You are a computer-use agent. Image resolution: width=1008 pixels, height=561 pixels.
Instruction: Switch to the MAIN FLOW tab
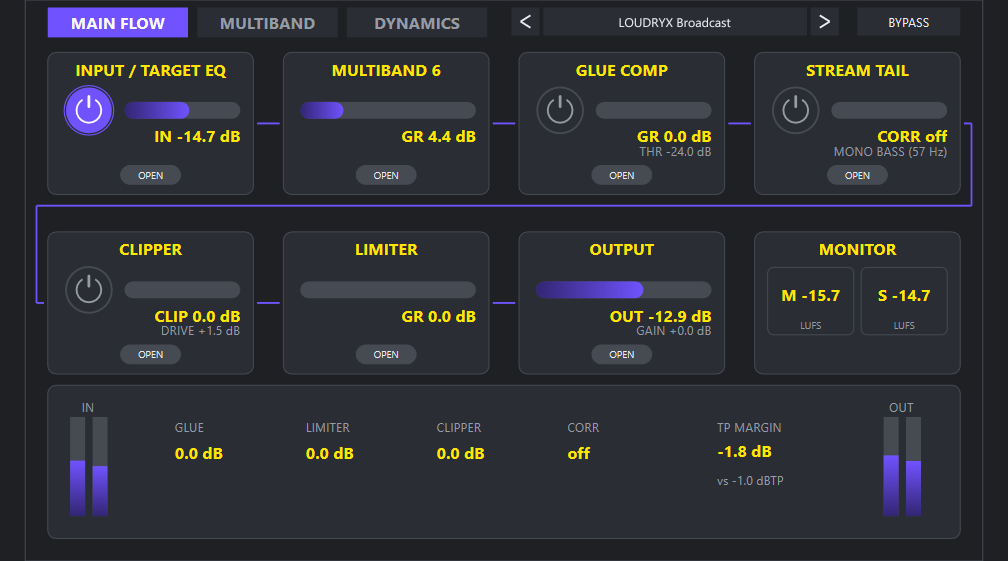click(118, 23)
